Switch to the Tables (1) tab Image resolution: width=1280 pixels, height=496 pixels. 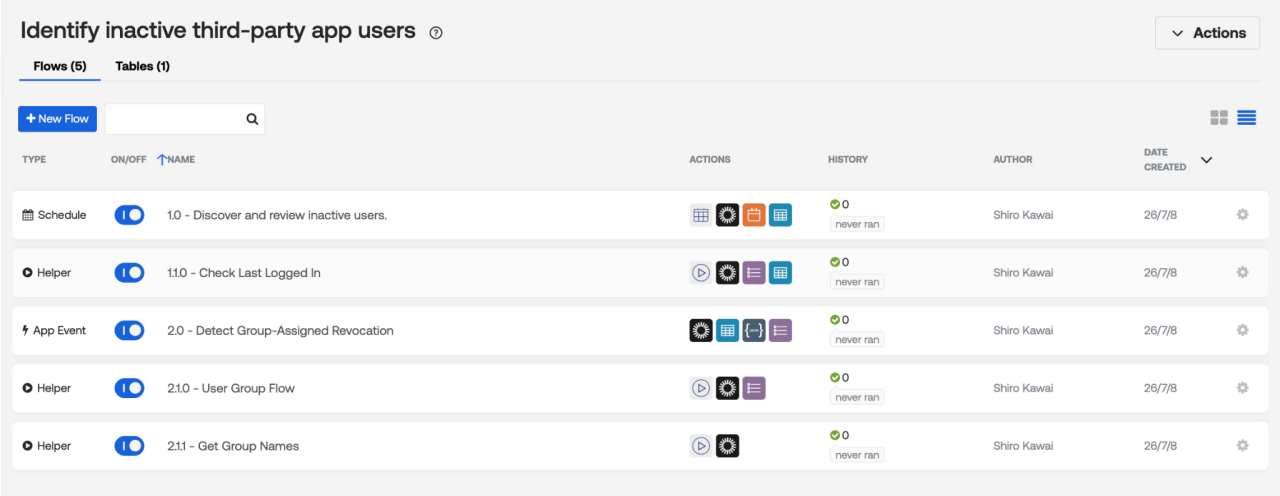click(142, 66)
